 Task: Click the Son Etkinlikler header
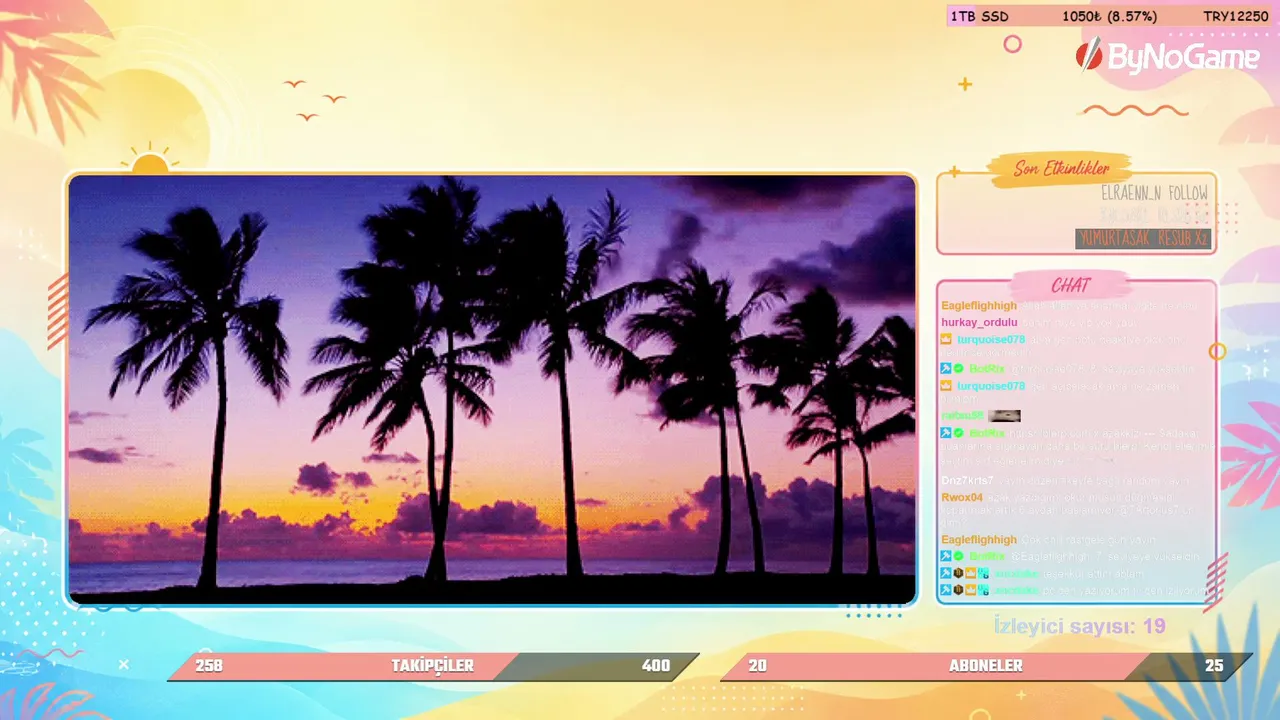point(1061,169)
